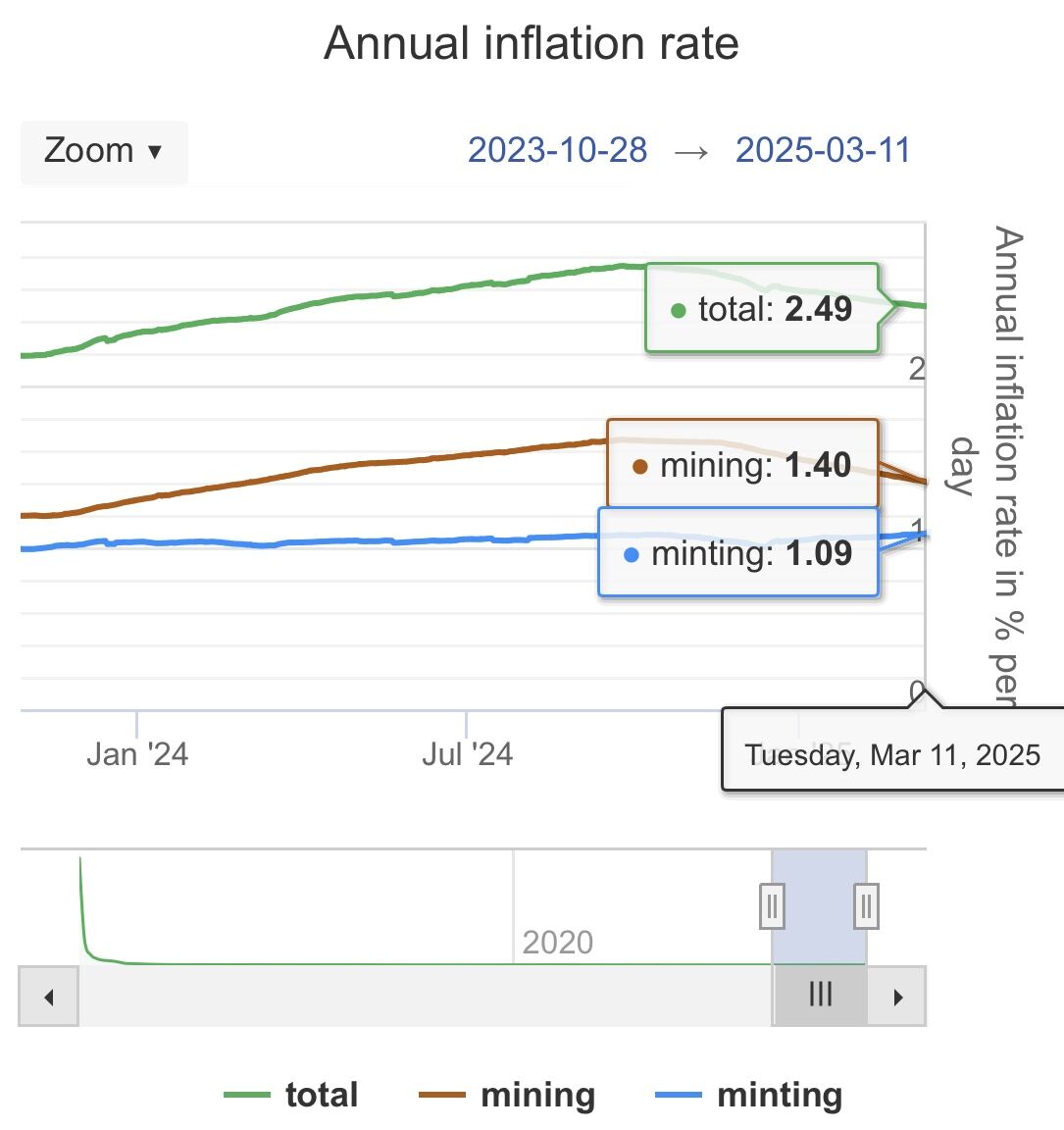Click the brown dot in mining tooltip
Image resolution: width=1064 pixels, height=1130 pixels.
click(640, 467)
